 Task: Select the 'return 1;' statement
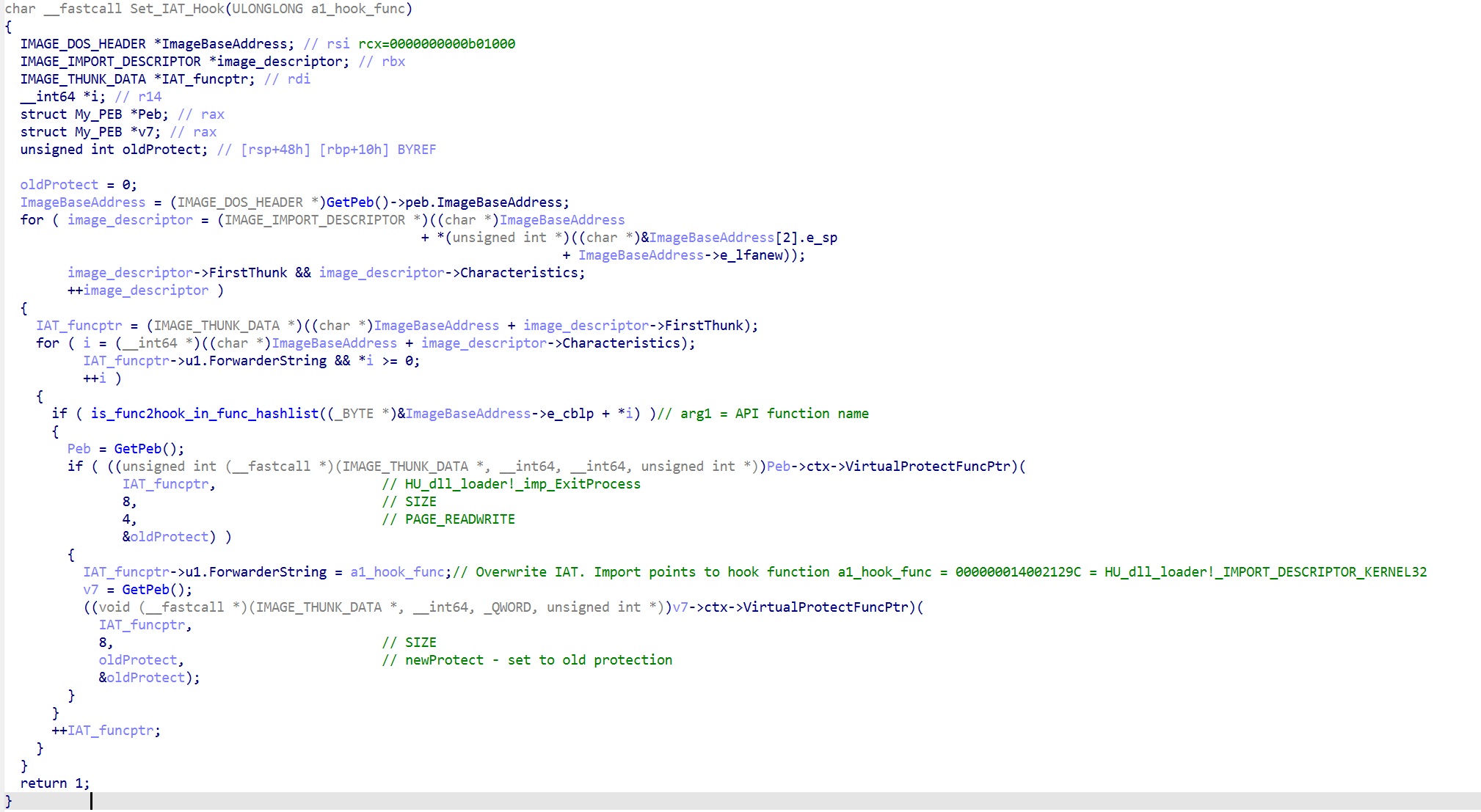pyautogui.click(x=55, y=783)
